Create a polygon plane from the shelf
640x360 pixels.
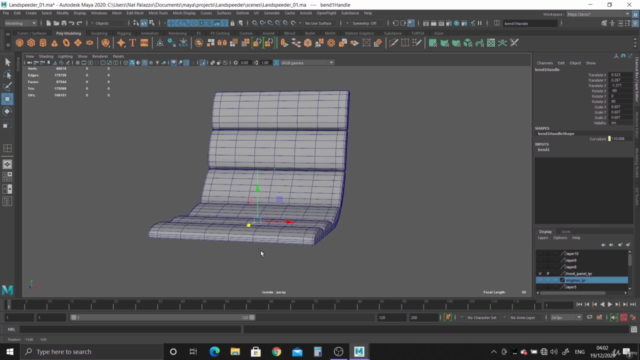tap(78, 43)
